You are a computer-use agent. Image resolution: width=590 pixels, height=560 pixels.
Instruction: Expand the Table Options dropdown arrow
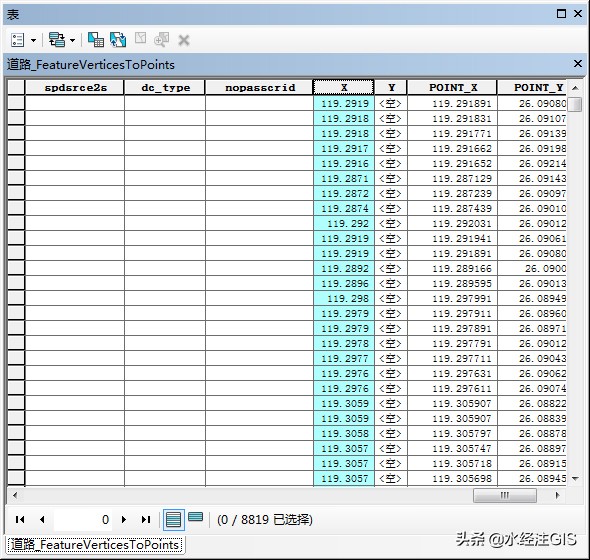point(33,40)
